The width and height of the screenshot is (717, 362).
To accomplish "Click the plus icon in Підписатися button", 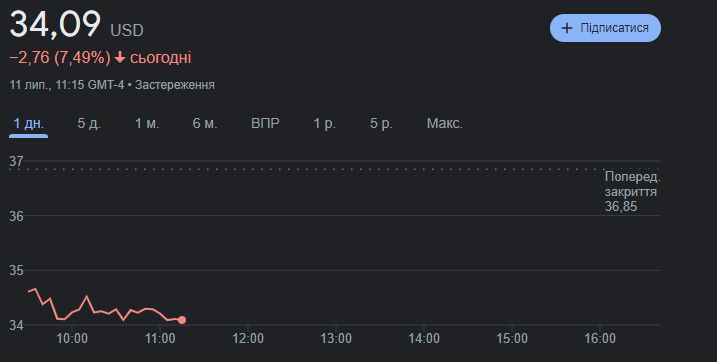I will click(567, 28).
